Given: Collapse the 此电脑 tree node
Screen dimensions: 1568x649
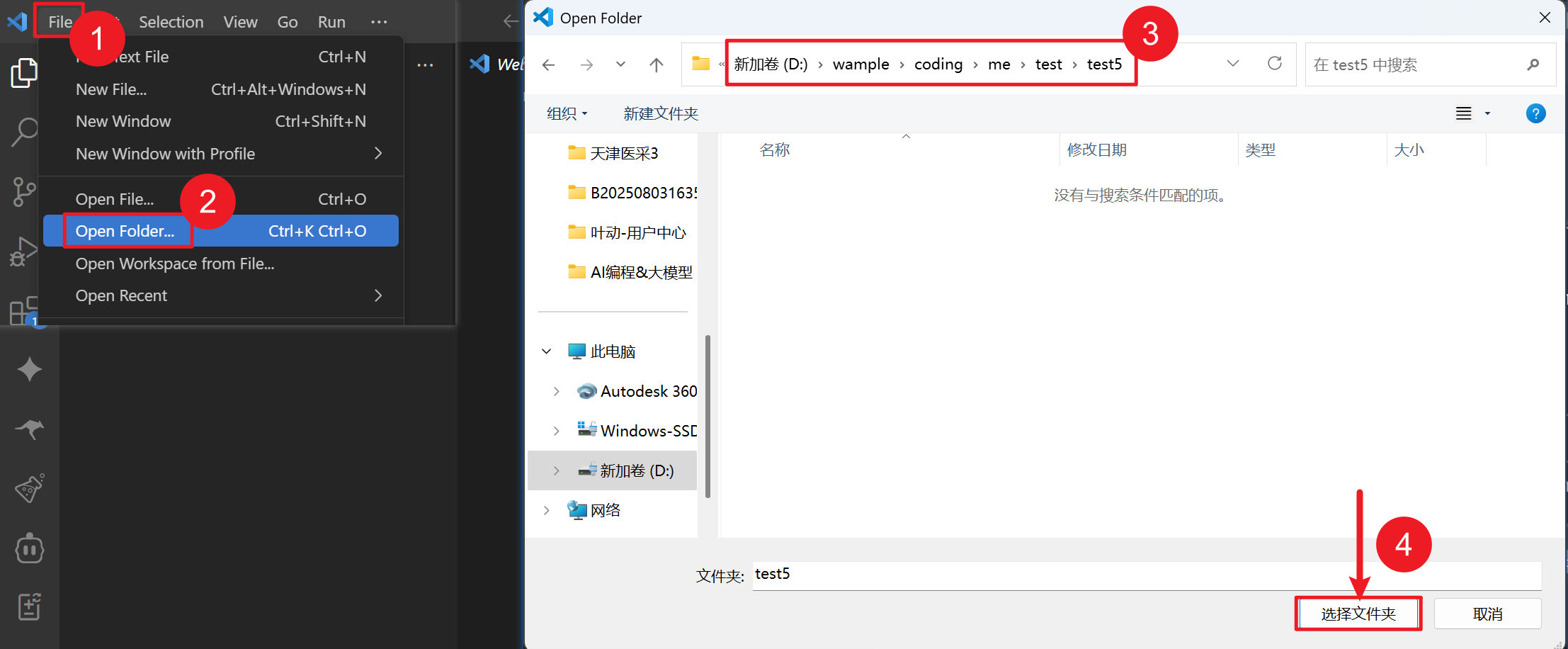Looking at the screenshot, I should (x=547, y=351).
